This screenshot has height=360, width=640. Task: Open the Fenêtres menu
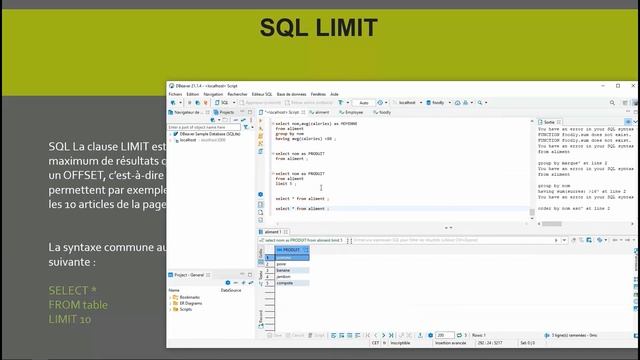[x=318, y=94]
